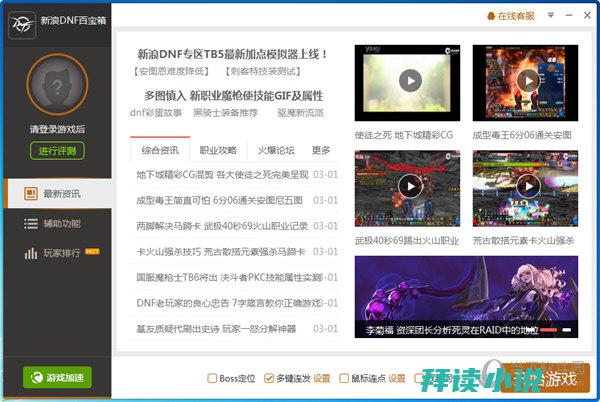Click the 请登录游戏后 login prompt text

tap(57, 129)
